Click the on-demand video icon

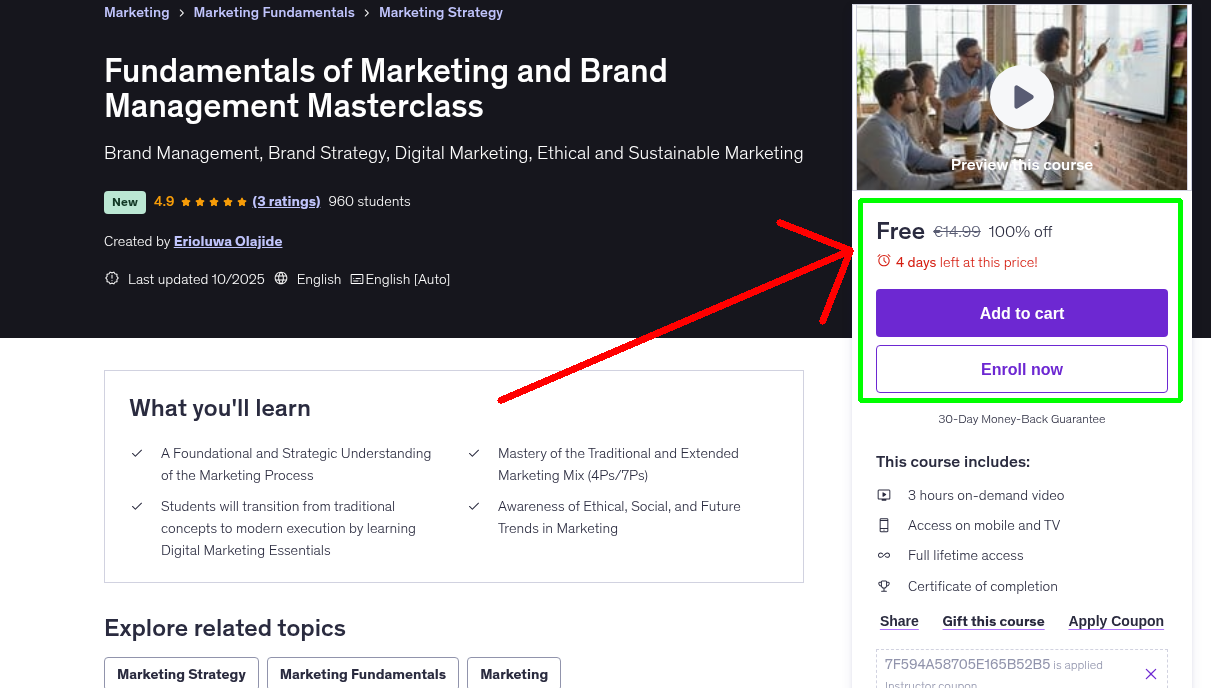[x=884, y=494]
